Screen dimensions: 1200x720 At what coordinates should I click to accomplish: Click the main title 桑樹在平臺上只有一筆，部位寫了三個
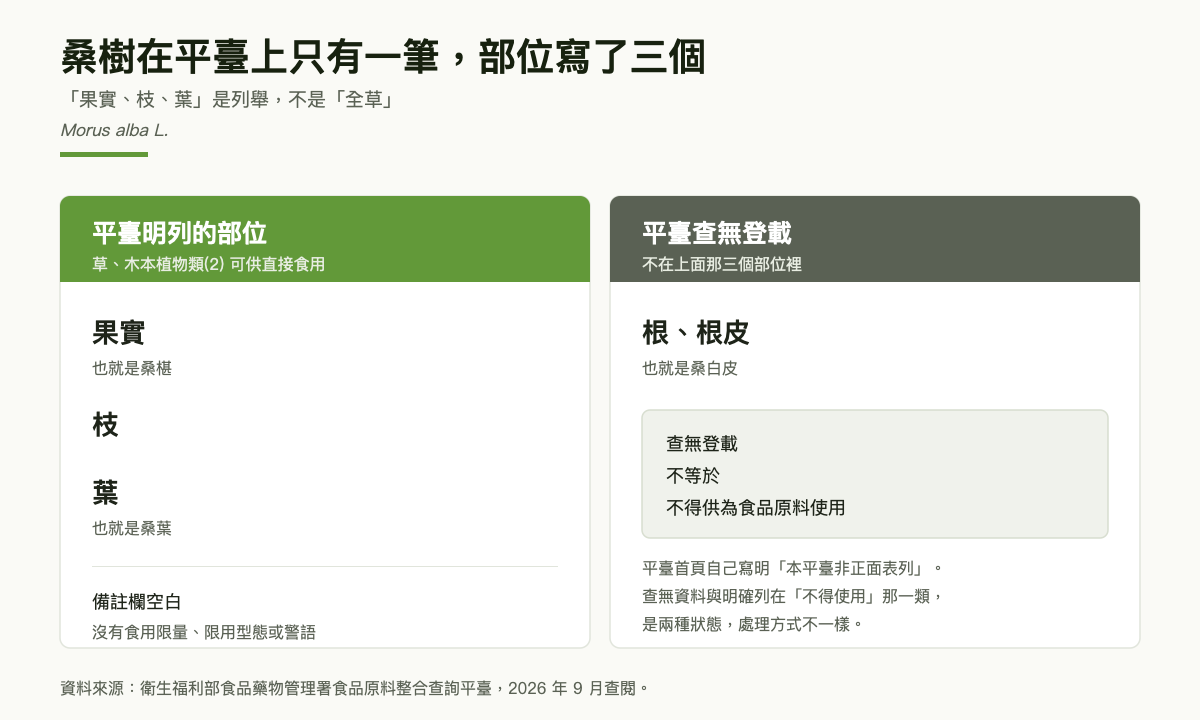pyautogui.click(x=383, y=58)
